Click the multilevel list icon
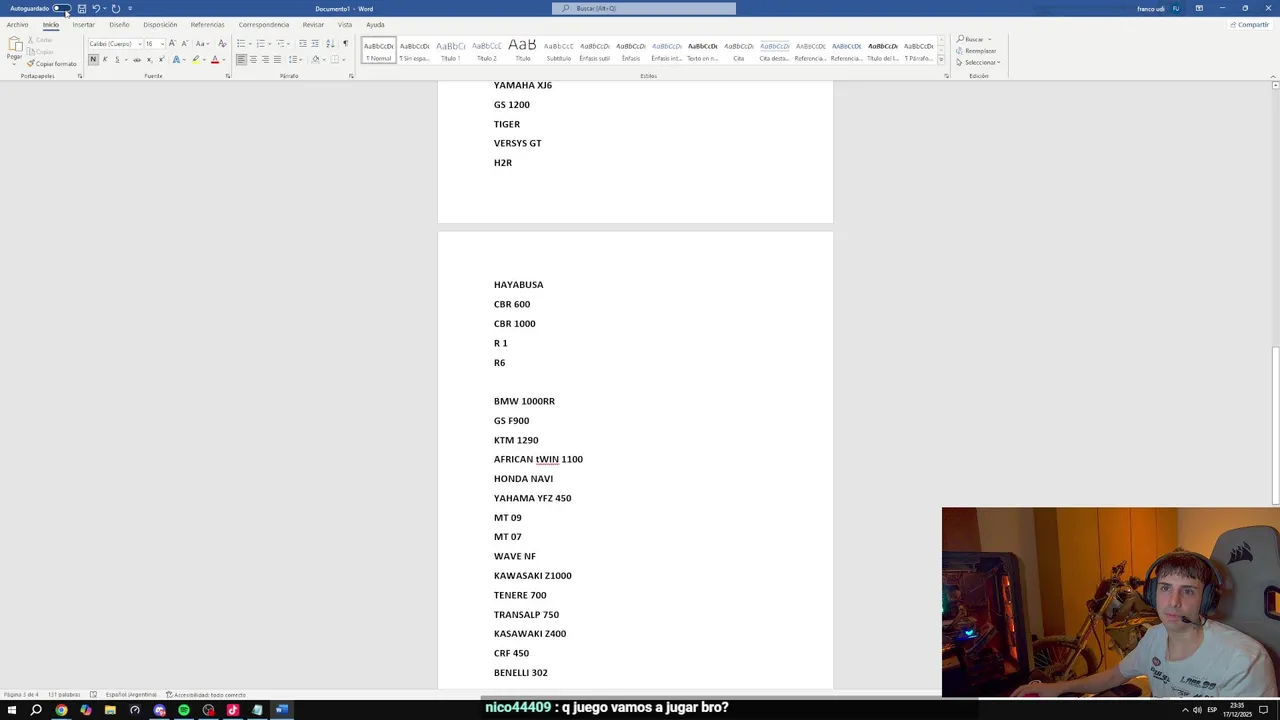 tap(280, 44)
